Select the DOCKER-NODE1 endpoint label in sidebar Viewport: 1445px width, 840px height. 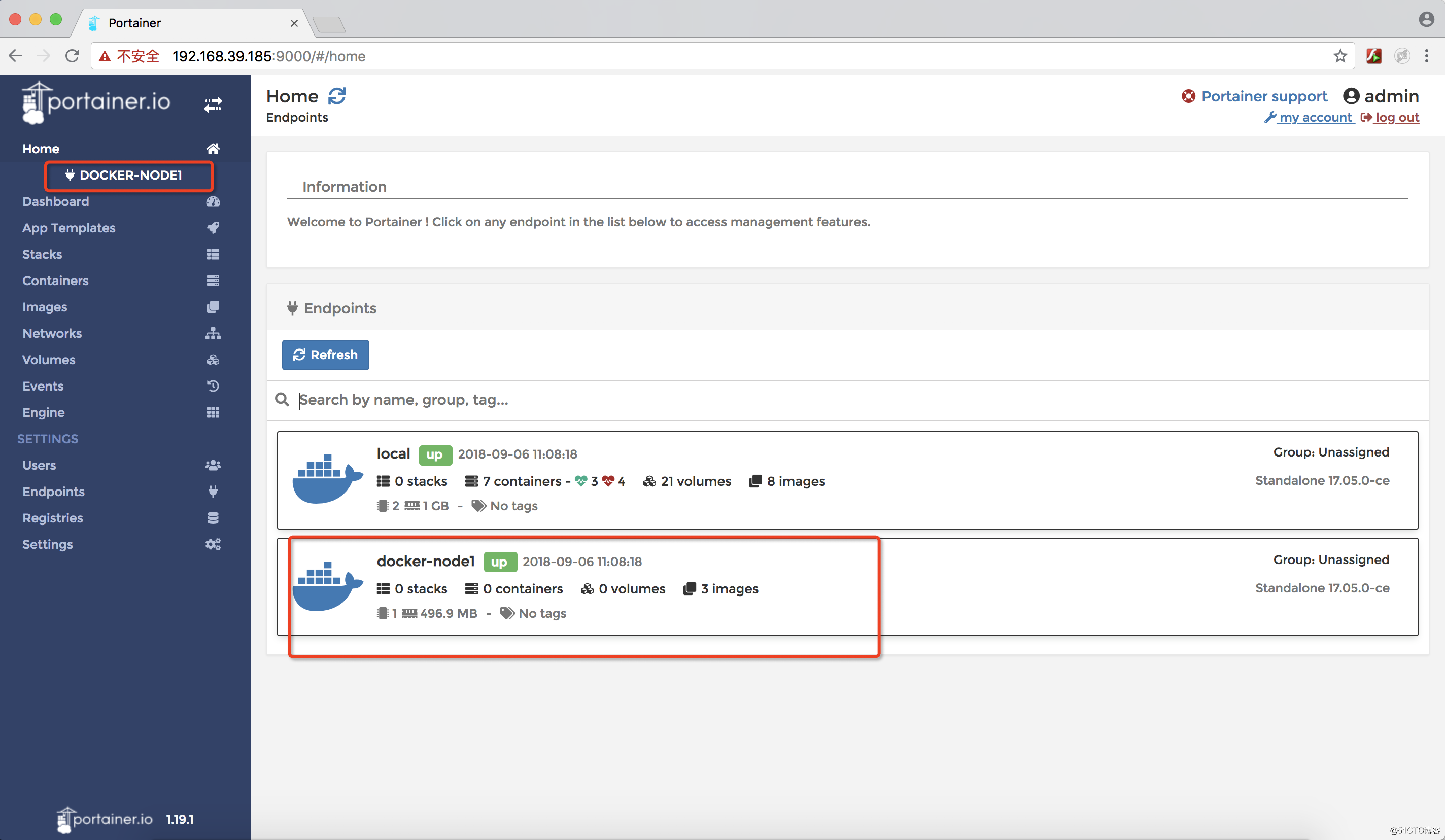point(124,175)
